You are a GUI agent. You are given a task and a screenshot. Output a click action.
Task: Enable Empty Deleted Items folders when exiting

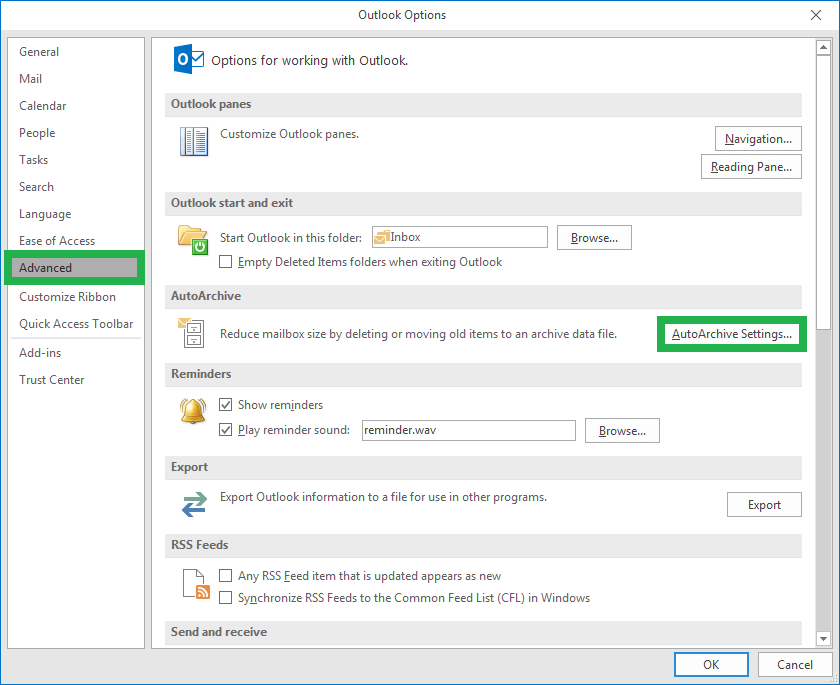(226, 262)
